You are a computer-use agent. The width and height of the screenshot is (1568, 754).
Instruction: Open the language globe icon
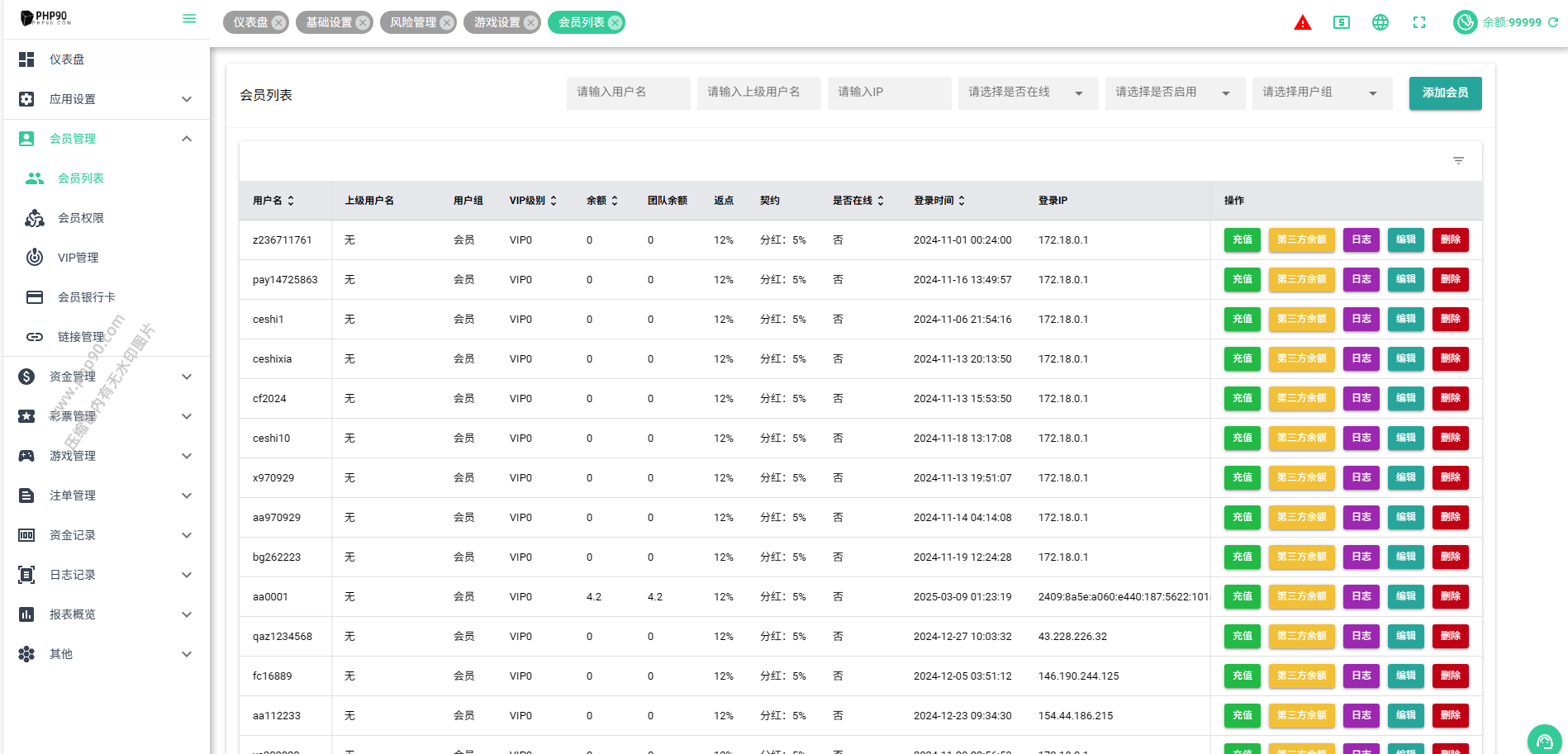coord(1380,23)
